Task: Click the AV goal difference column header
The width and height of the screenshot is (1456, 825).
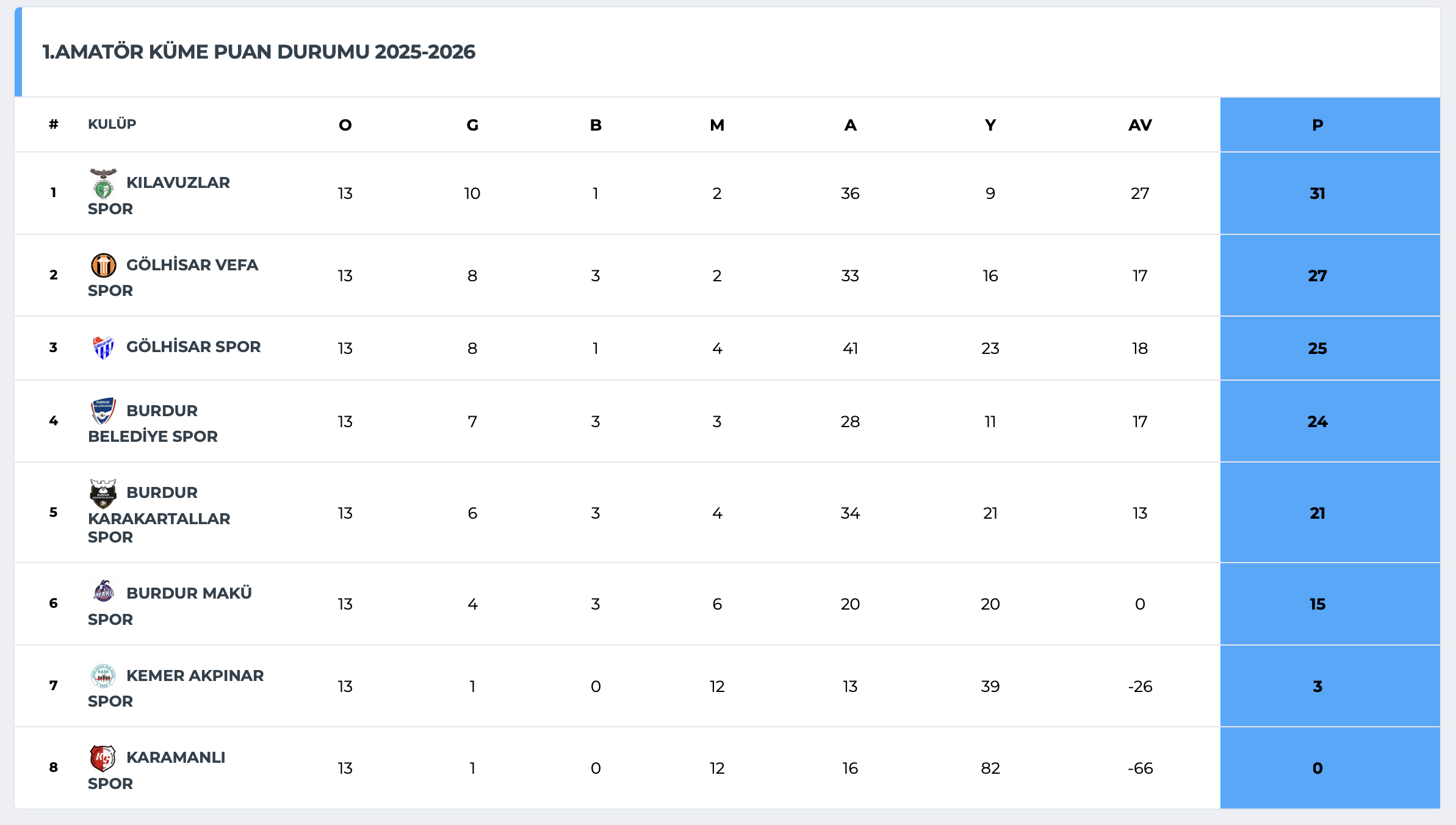Action: coord(1139,125)
